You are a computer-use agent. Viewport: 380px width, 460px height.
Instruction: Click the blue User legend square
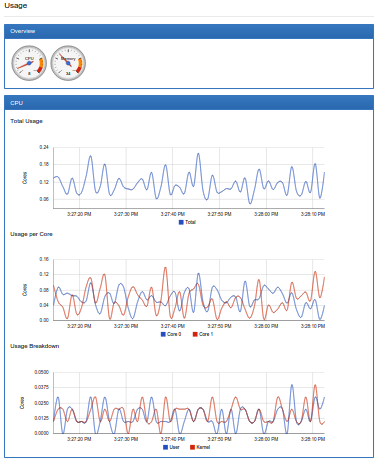165,447
